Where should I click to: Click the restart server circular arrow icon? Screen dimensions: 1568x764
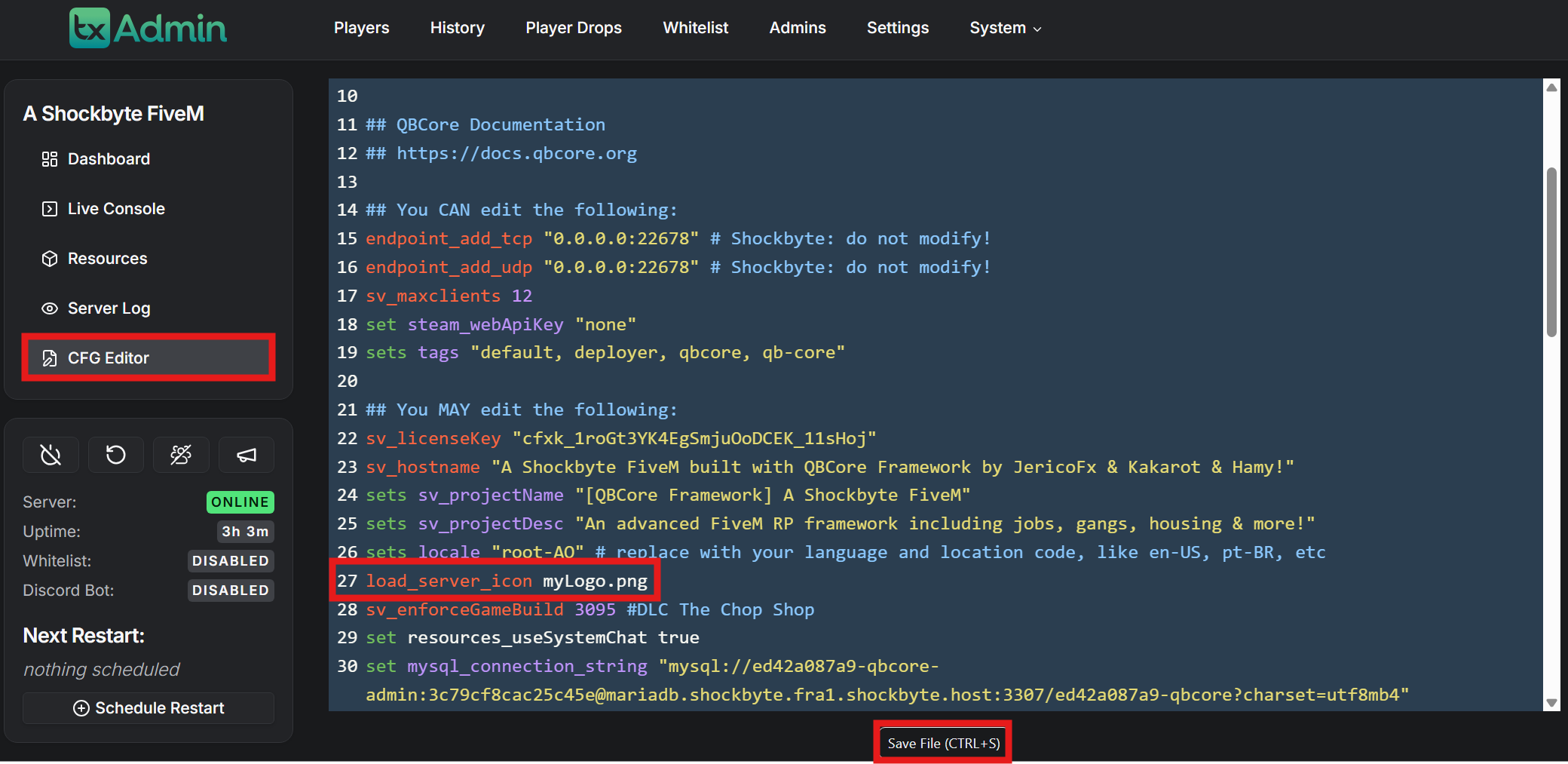click(x=115, y=455)
